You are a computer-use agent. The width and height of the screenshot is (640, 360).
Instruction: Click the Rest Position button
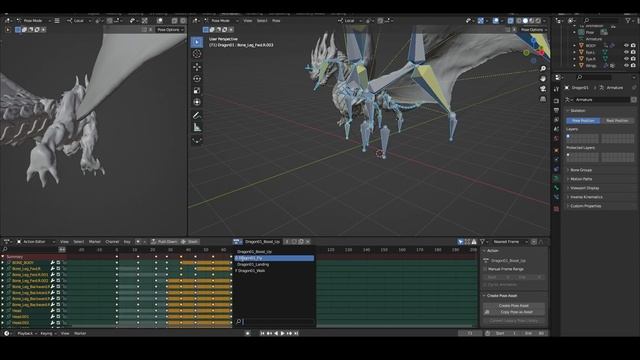[x=617, y=121]
